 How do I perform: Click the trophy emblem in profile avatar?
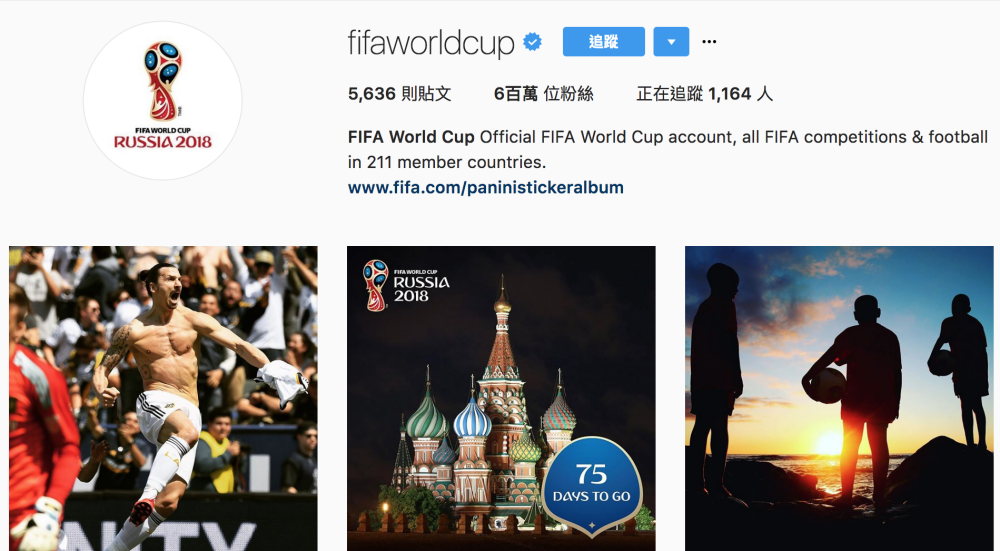click(163, 81)
